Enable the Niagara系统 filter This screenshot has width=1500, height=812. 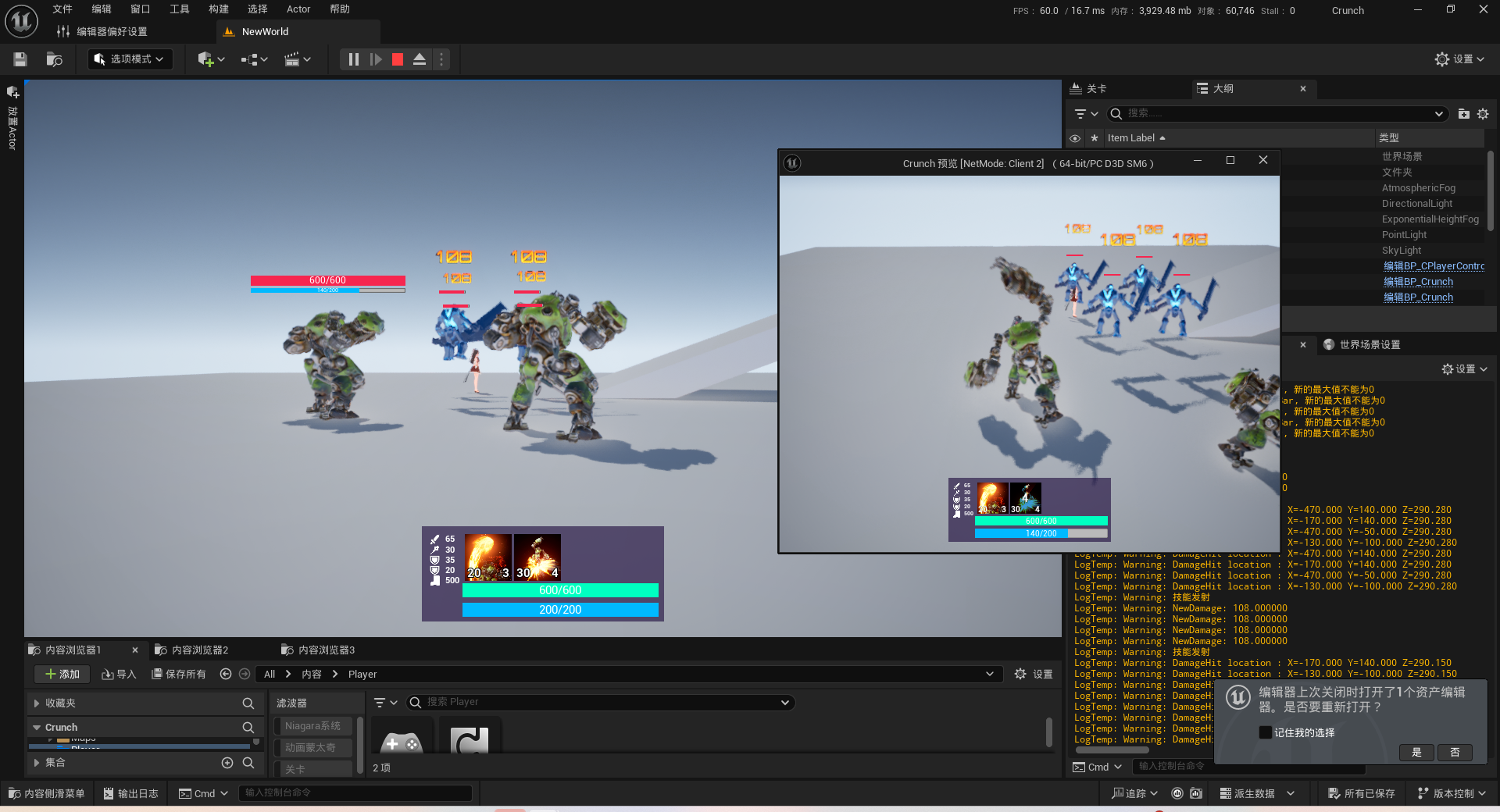click(x=313, y=726)
